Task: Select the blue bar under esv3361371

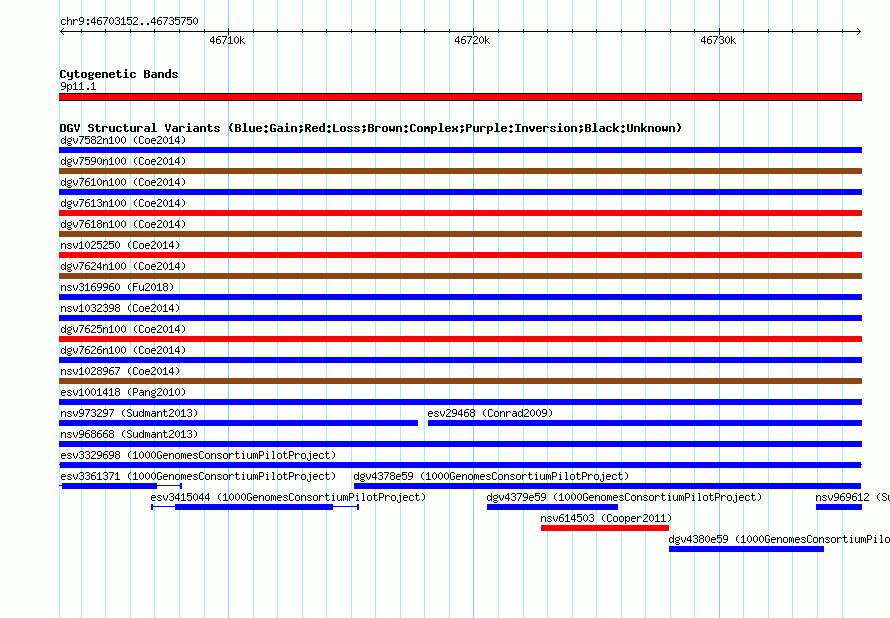Action: [109, 486]
